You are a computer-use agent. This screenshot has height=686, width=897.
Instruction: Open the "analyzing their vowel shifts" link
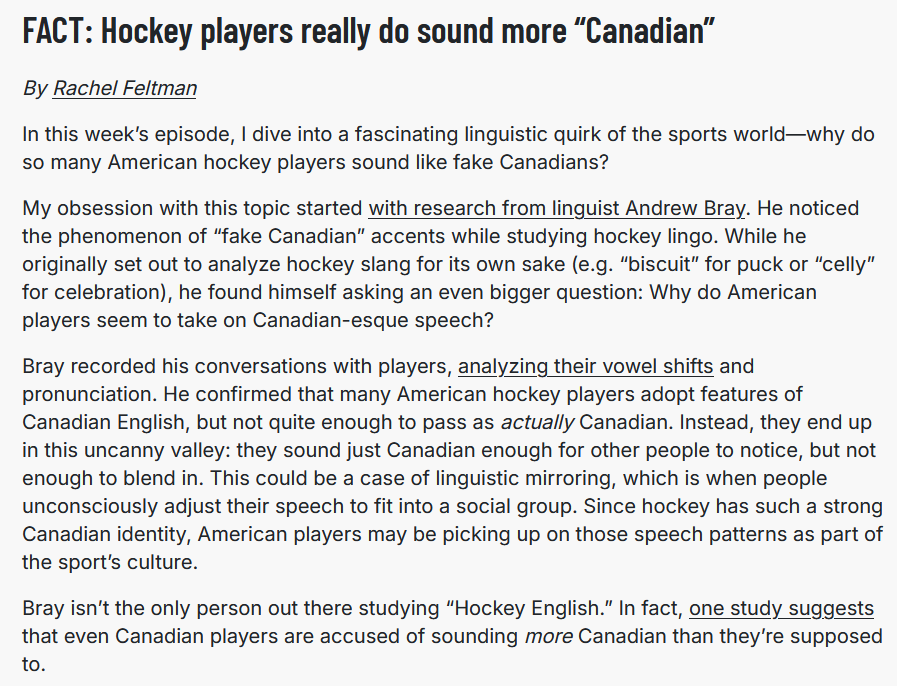(585, 366)
